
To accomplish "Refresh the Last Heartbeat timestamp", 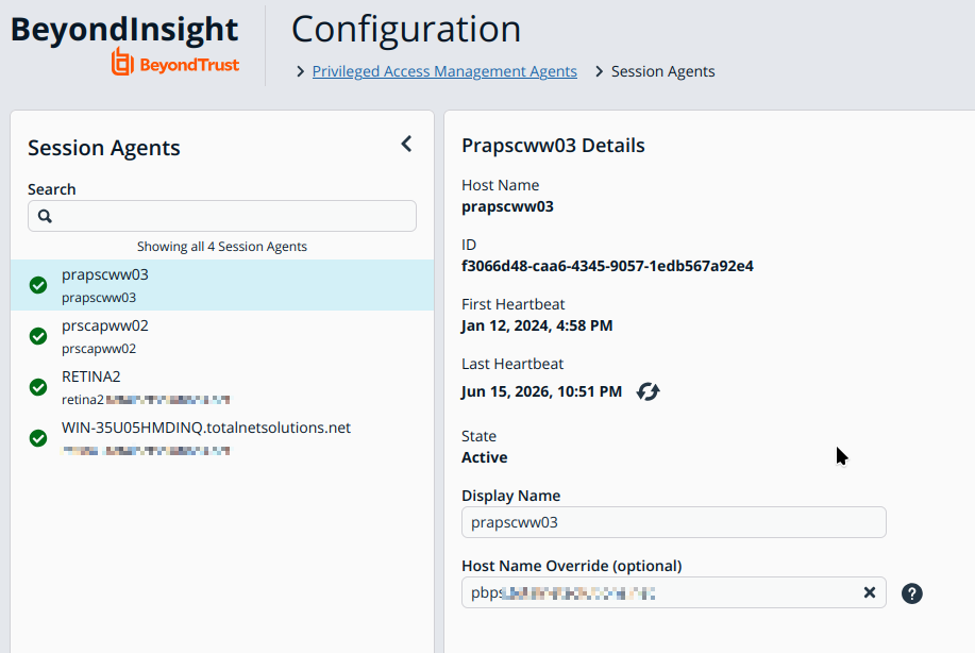I will pyautogui.click(x=648, y=392).
